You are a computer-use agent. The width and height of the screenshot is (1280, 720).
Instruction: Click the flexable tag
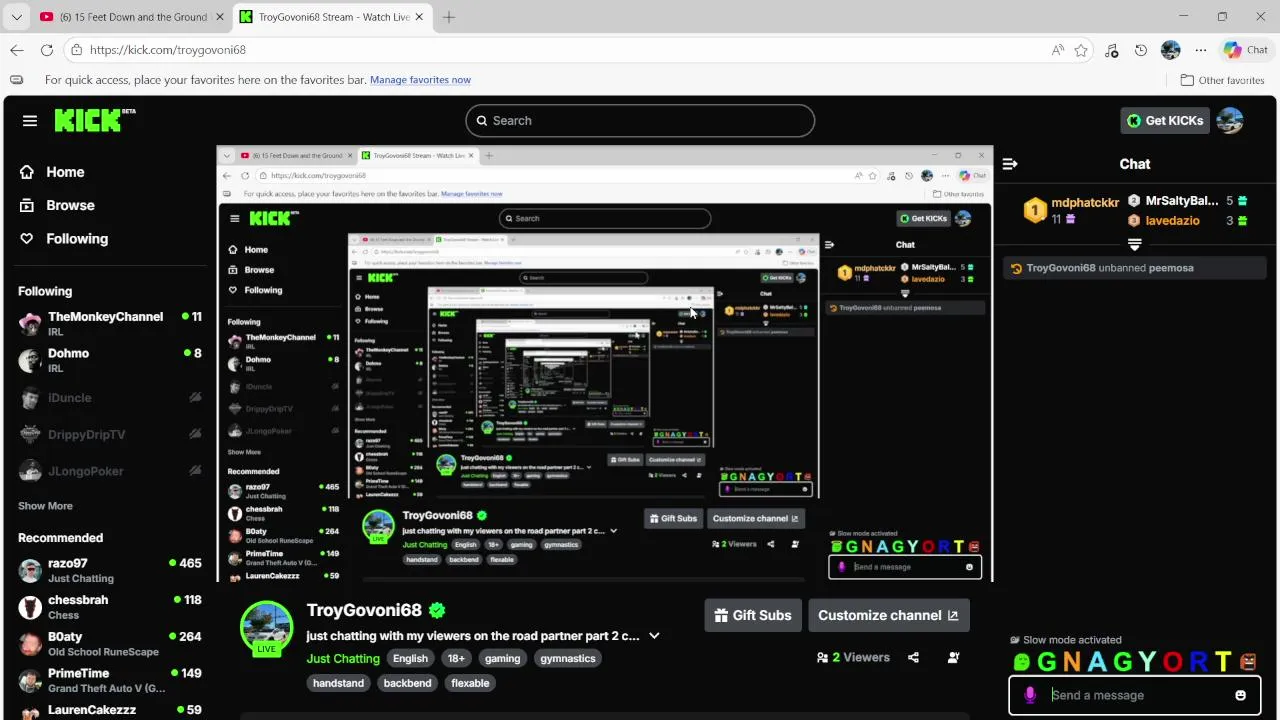click(470, 683)
